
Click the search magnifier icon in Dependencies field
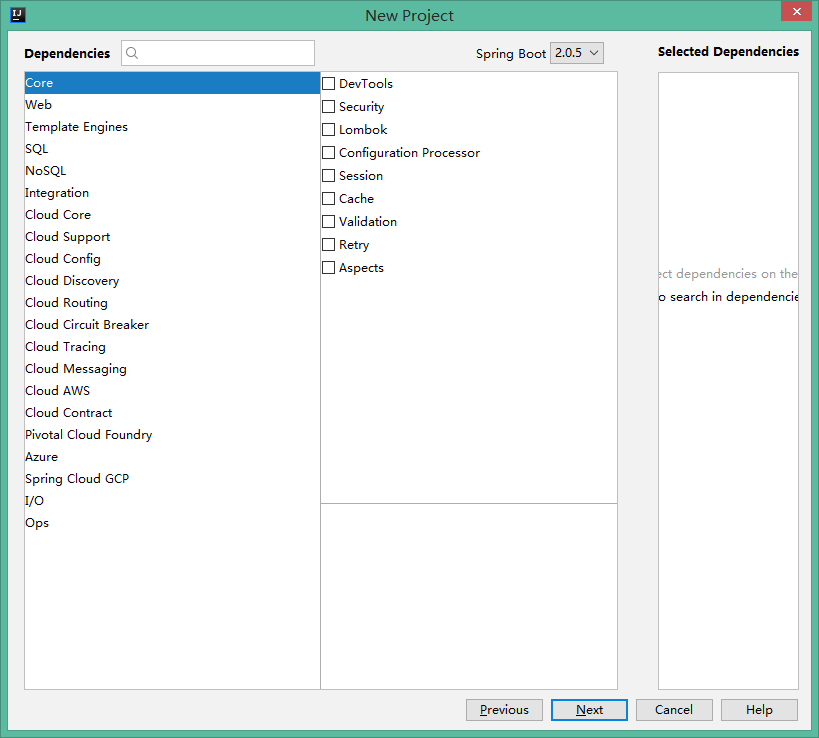coord(132,53)
